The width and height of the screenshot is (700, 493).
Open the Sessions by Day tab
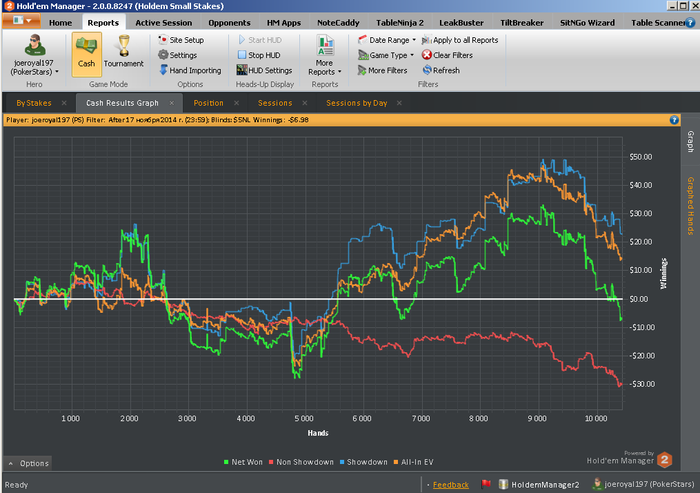[x=356, y=103]
